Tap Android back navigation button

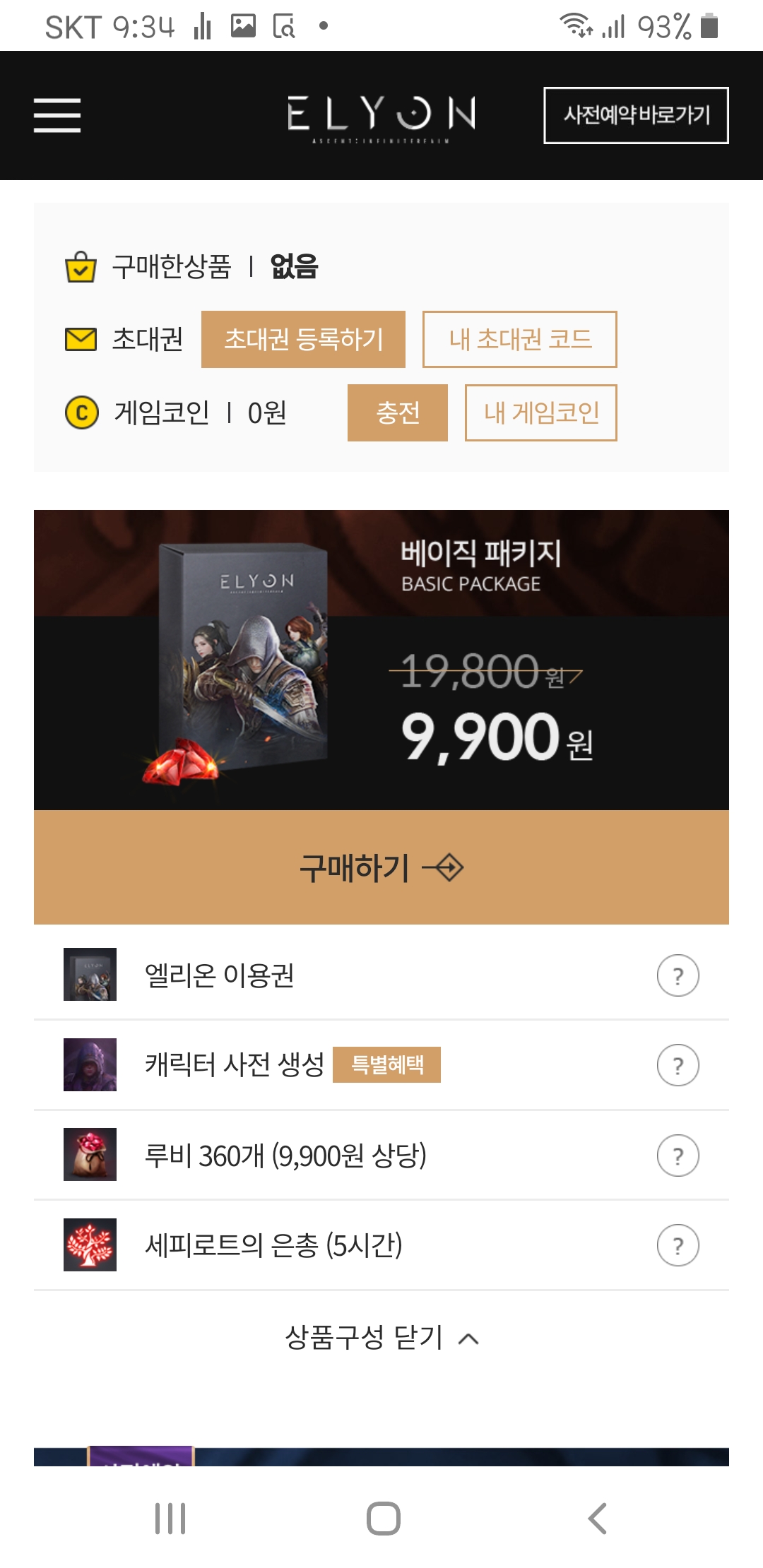597,1519
